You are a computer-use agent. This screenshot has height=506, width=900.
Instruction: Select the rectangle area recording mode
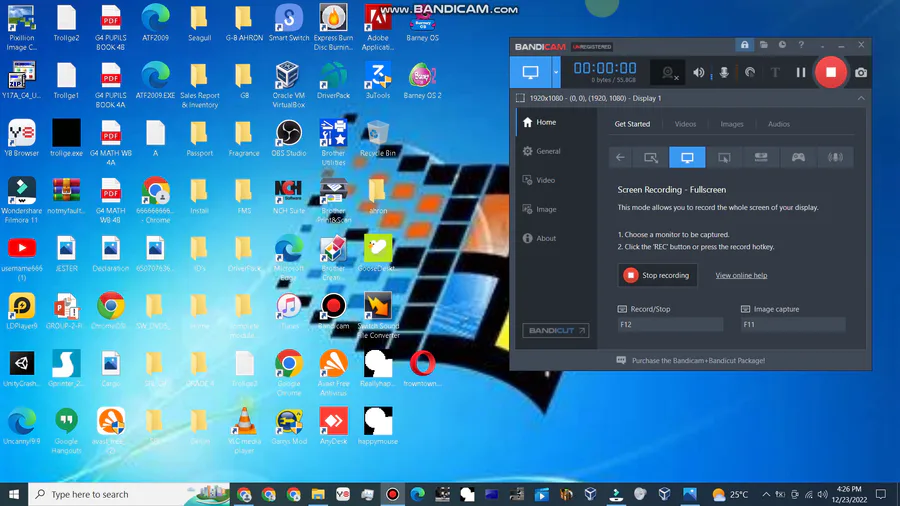651,157
